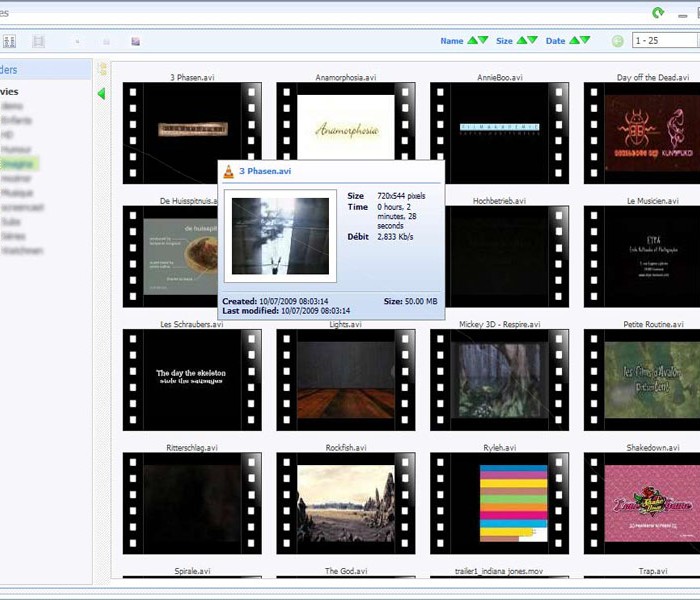This screenshot has height=600, width=700.
Task: Sort by Name descending arrow
Action: point(483,40)
